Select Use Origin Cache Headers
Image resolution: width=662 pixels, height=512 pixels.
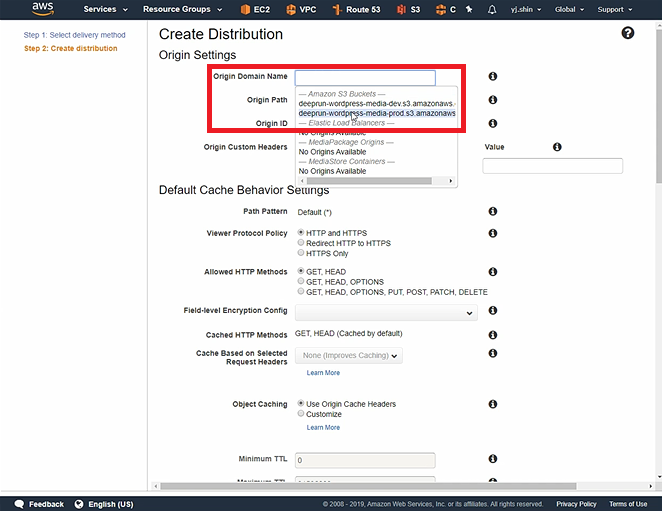pyautogui.click(x=301, y=404)
